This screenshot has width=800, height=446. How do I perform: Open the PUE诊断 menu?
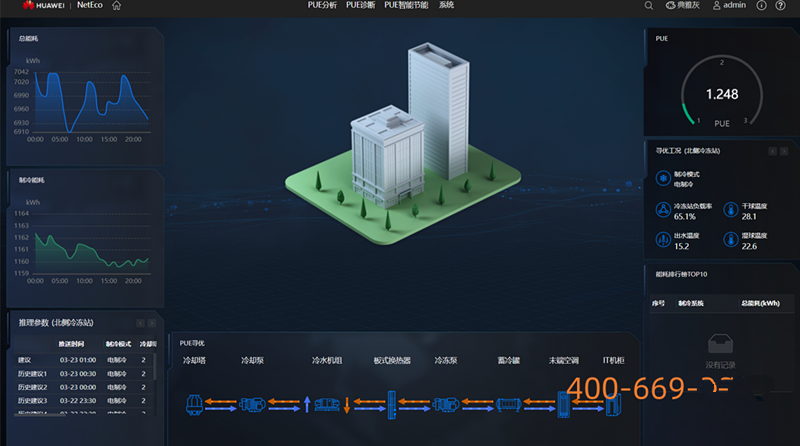(x=360, y=5)
